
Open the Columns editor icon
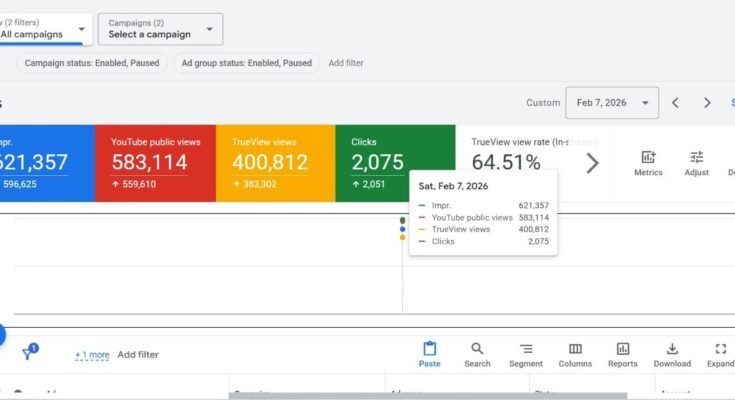[575, 349]
